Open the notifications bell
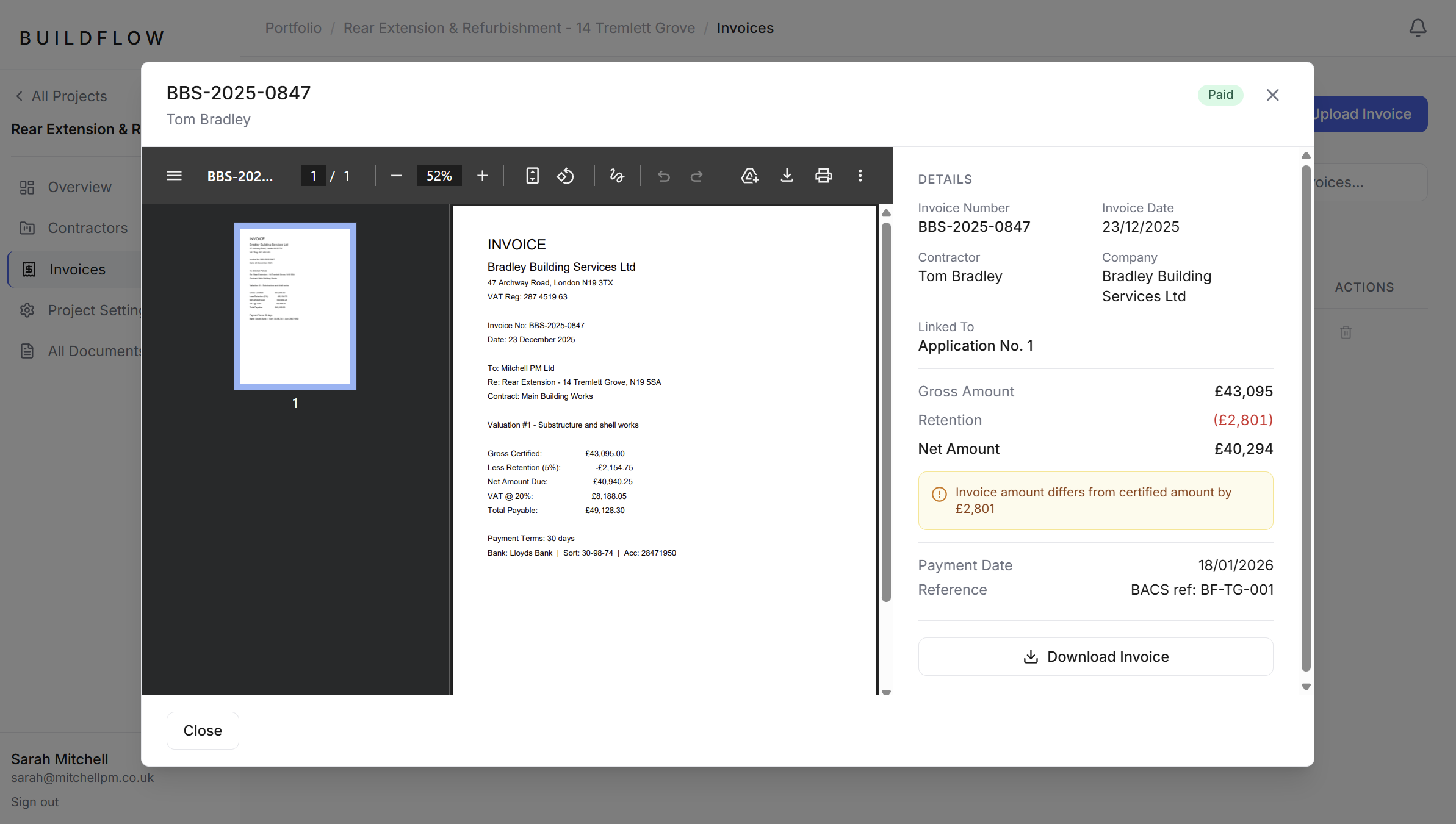Viewport: 1456px width, 824px height. pyautogui.click(x=1418, y=28)
